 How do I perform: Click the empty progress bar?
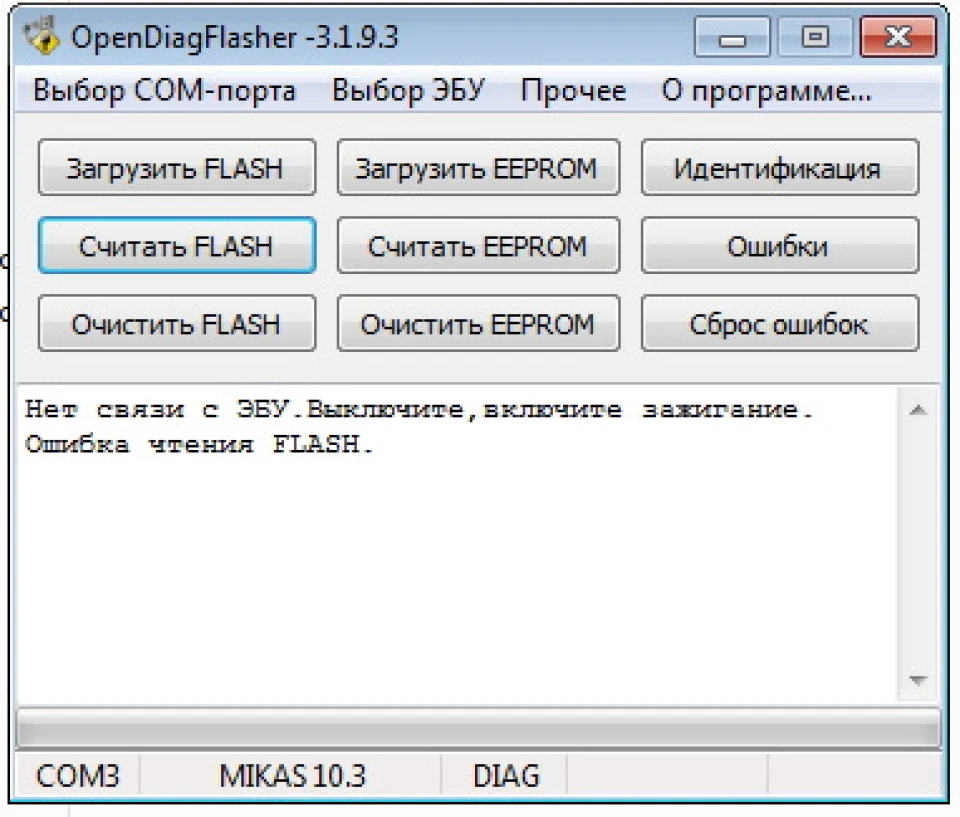[x=478, y=729]
